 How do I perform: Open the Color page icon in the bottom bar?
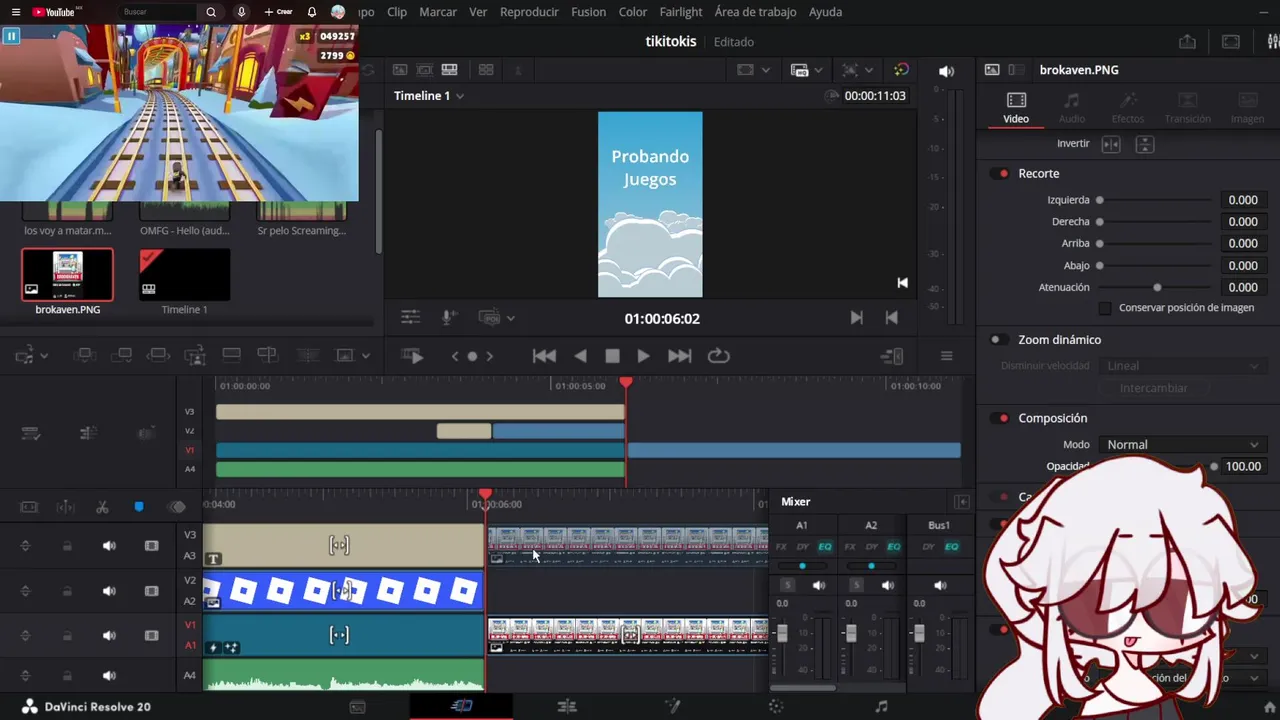point(776,706)
